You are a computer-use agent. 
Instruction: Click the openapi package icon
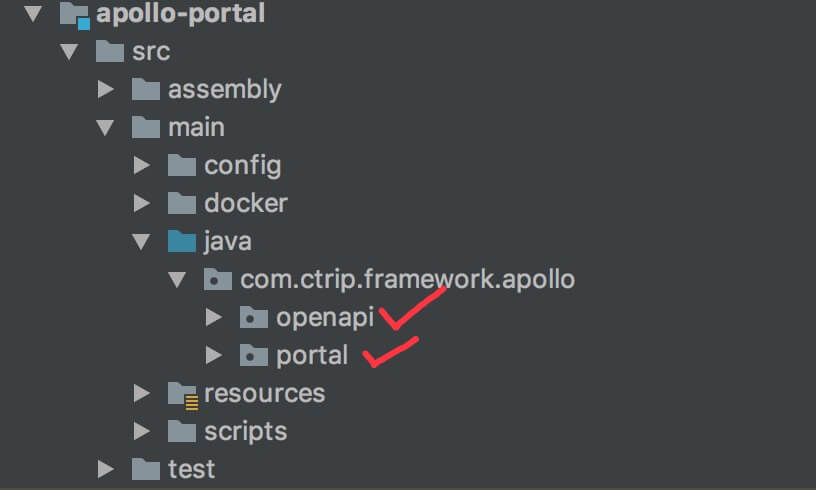coord(254,318)
